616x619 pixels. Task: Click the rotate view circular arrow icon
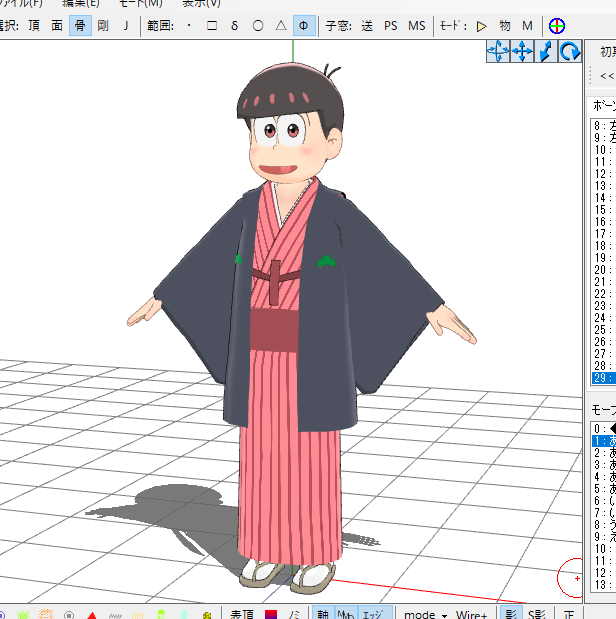[x=570, y=51]
